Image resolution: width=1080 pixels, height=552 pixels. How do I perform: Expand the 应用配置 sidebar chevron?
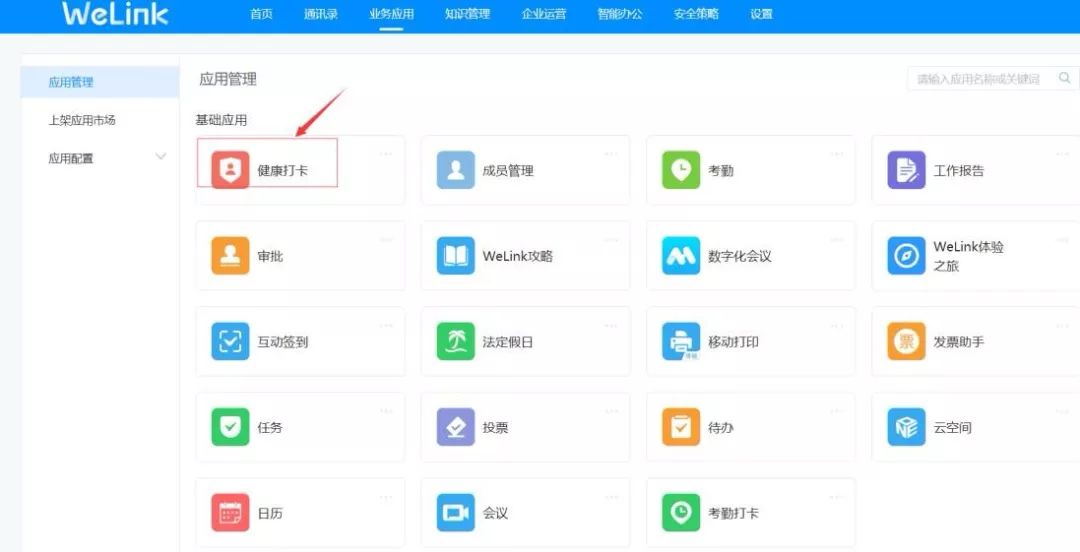click(160, 157)
